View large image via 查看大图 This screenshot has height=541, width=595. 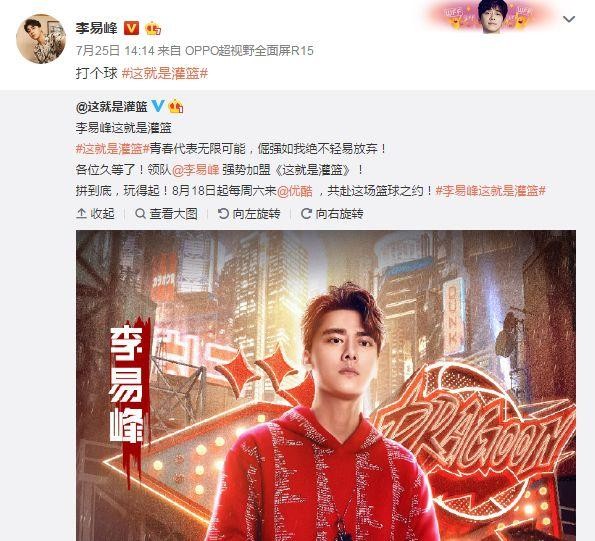[x=166, y=214]
